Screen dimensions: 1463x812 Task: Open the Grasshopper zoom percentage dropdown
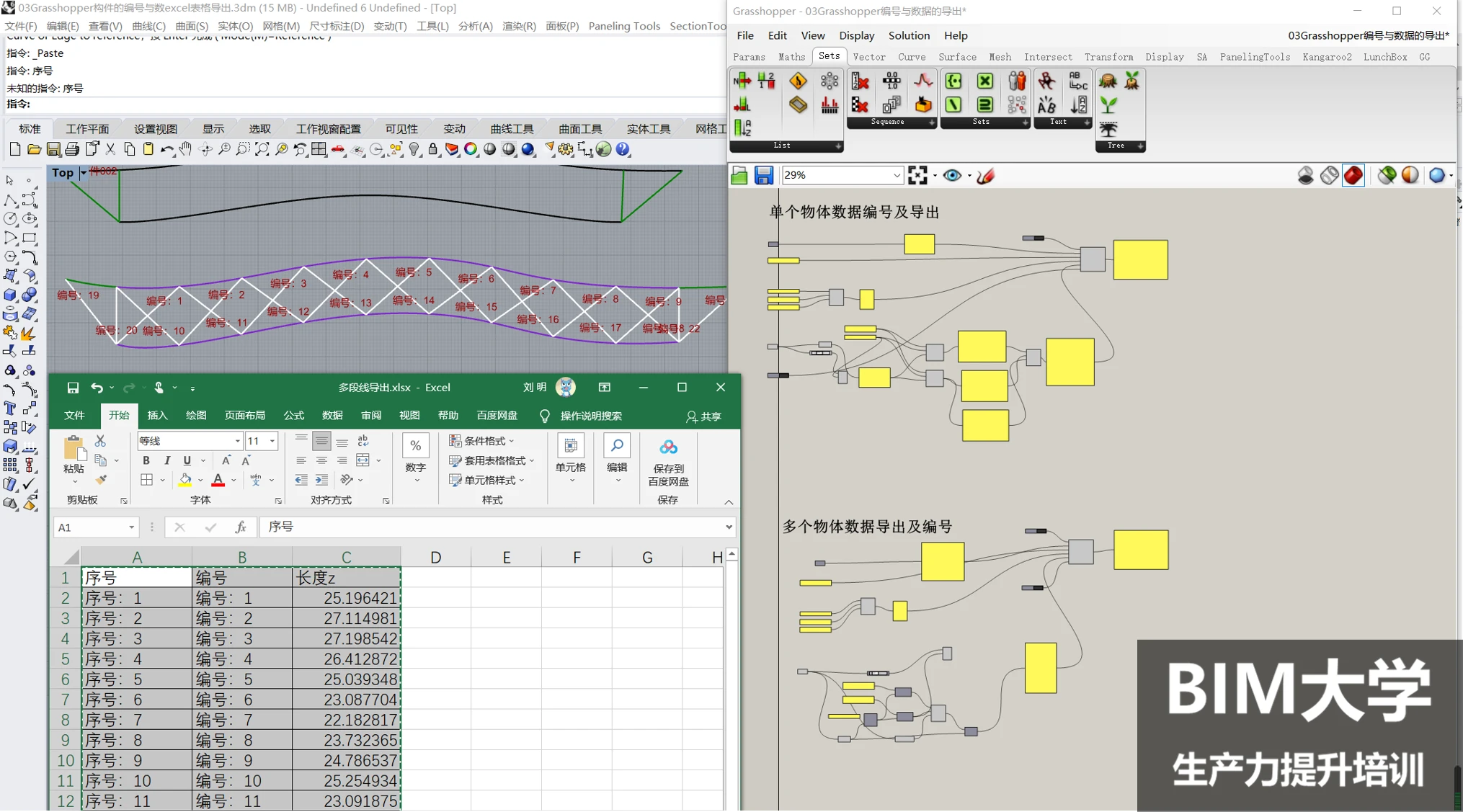[x=897, y=175]
